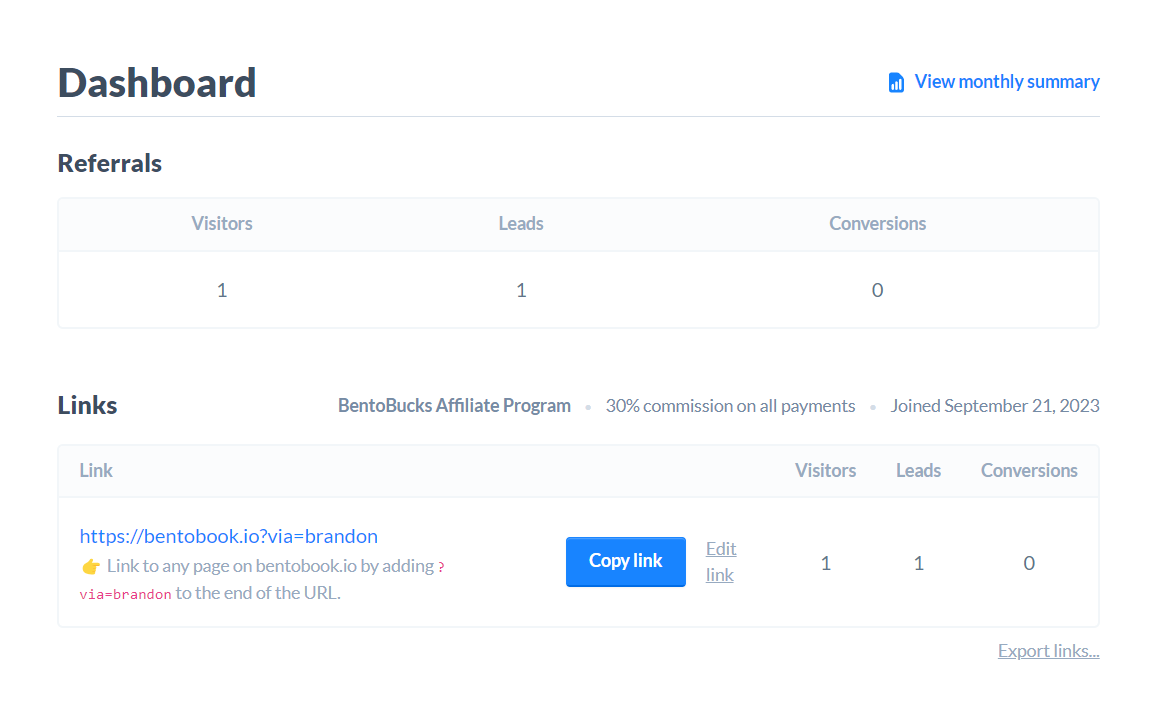The height and width of the screenshot is (718, 1156).
Task: Select the Conversions header in Links table
Action: pyautogui.click(x=1029, y=470)
